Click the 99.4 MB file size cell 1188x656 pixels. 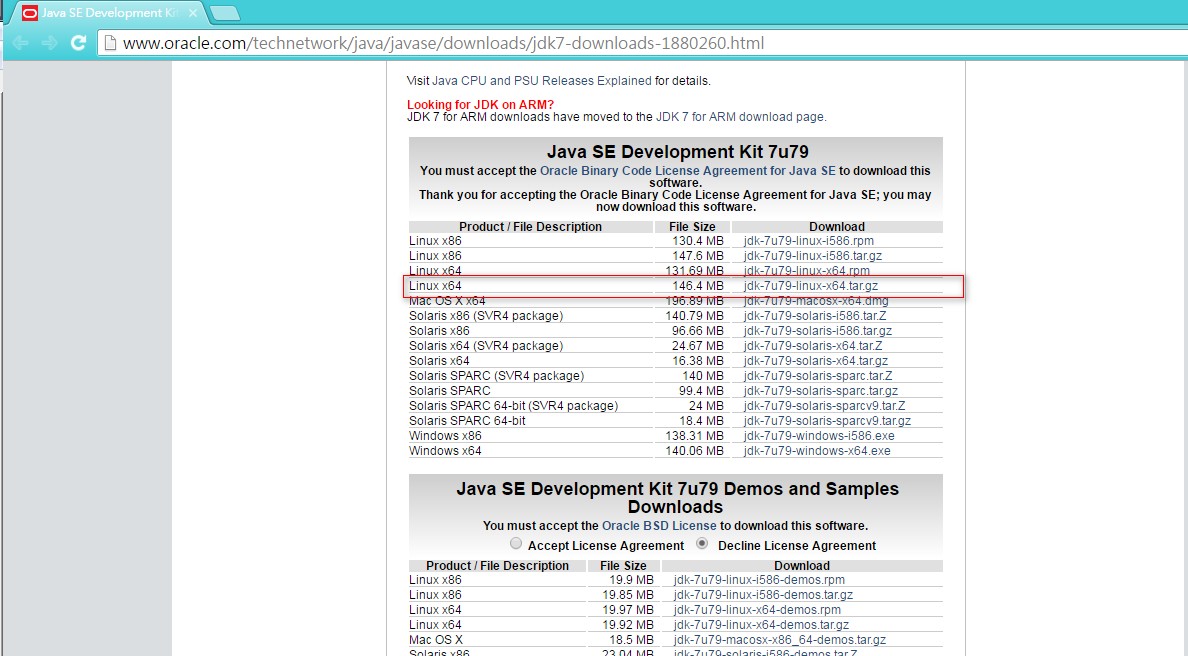(692, 391)
